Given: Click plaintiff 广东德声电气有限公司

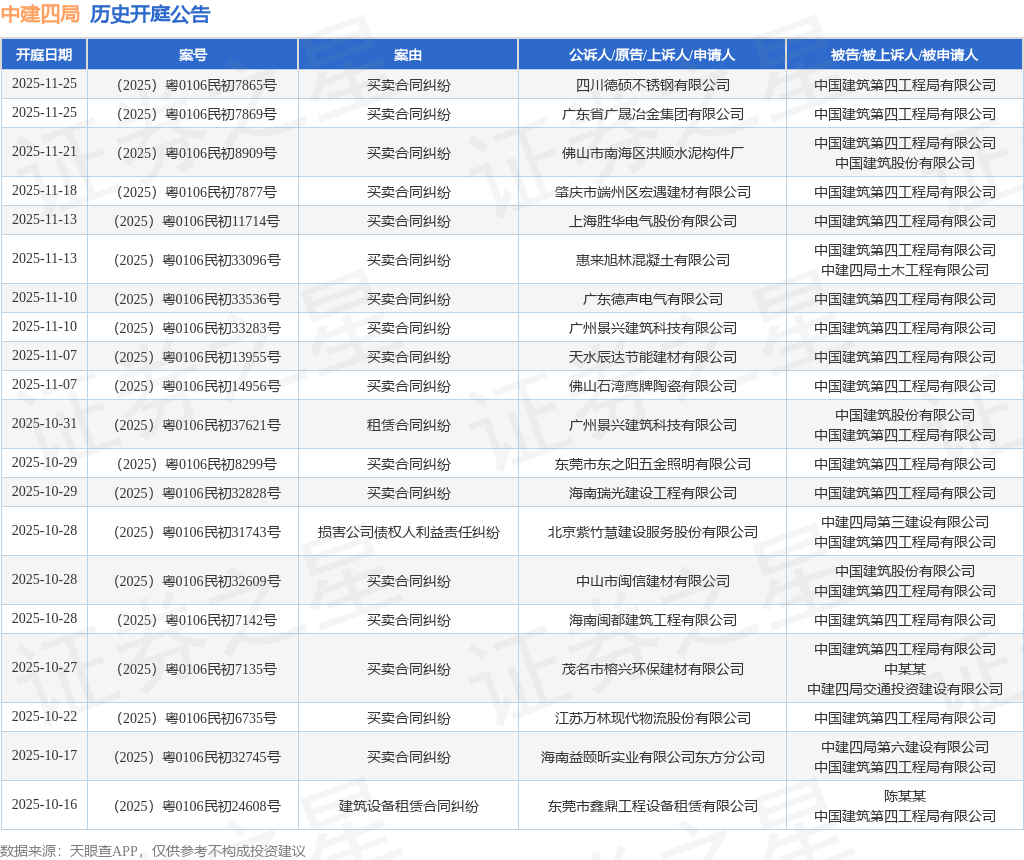Looking at the screenshot, I should (652, 299).
